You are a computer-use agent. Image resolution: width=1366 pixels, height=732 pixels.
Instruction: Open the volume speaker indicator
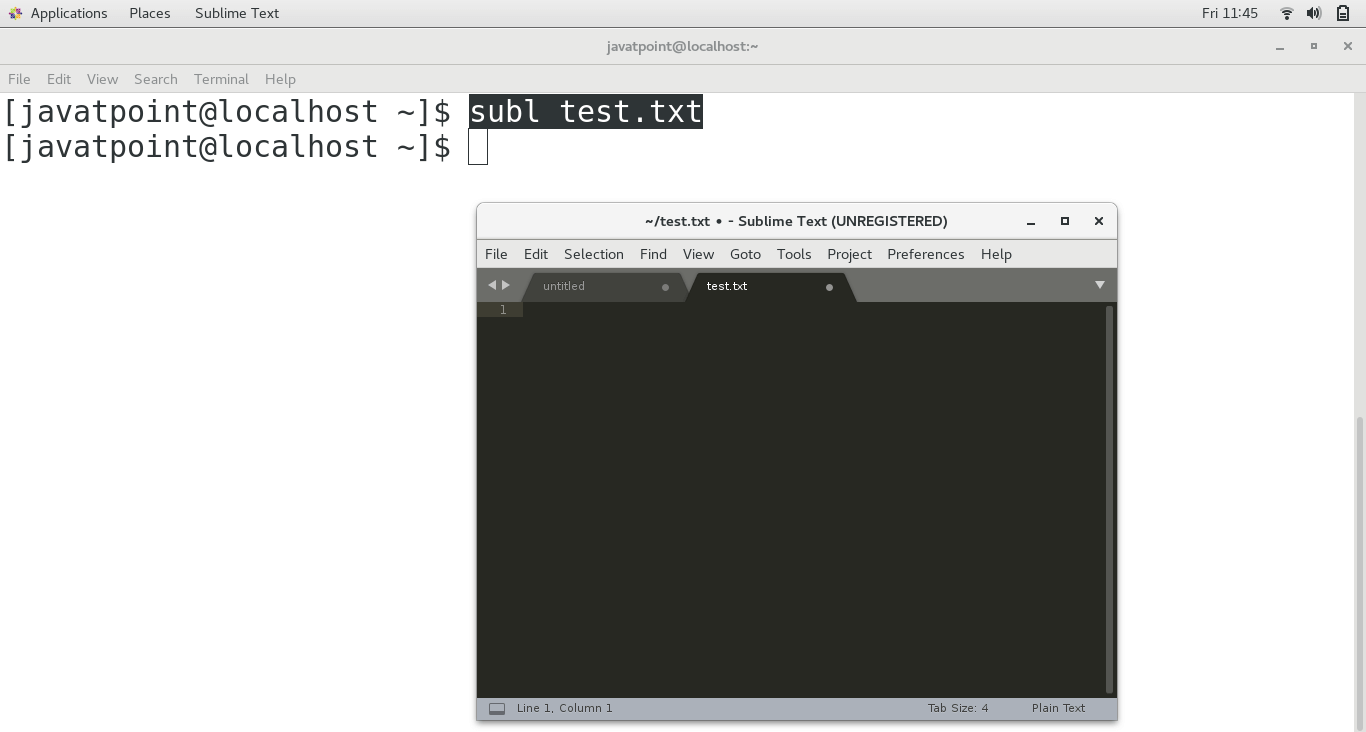pyautogui.click(x=1314, y=13)
